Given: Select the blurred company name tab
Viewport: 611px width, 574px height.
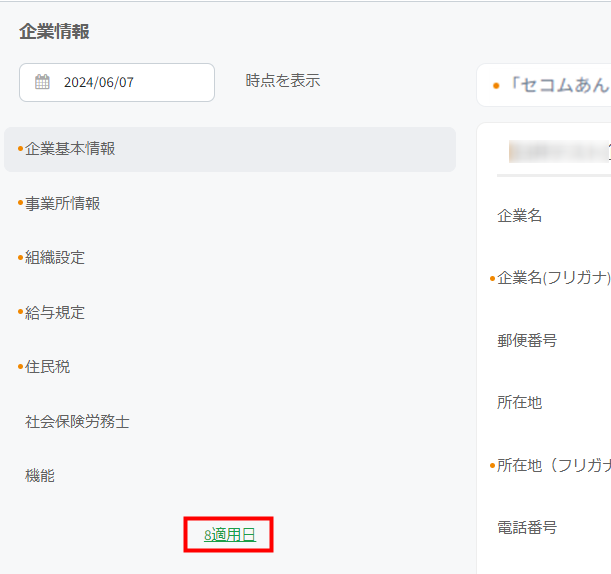Looking at the screenshot, I should [x=555, y=151].
